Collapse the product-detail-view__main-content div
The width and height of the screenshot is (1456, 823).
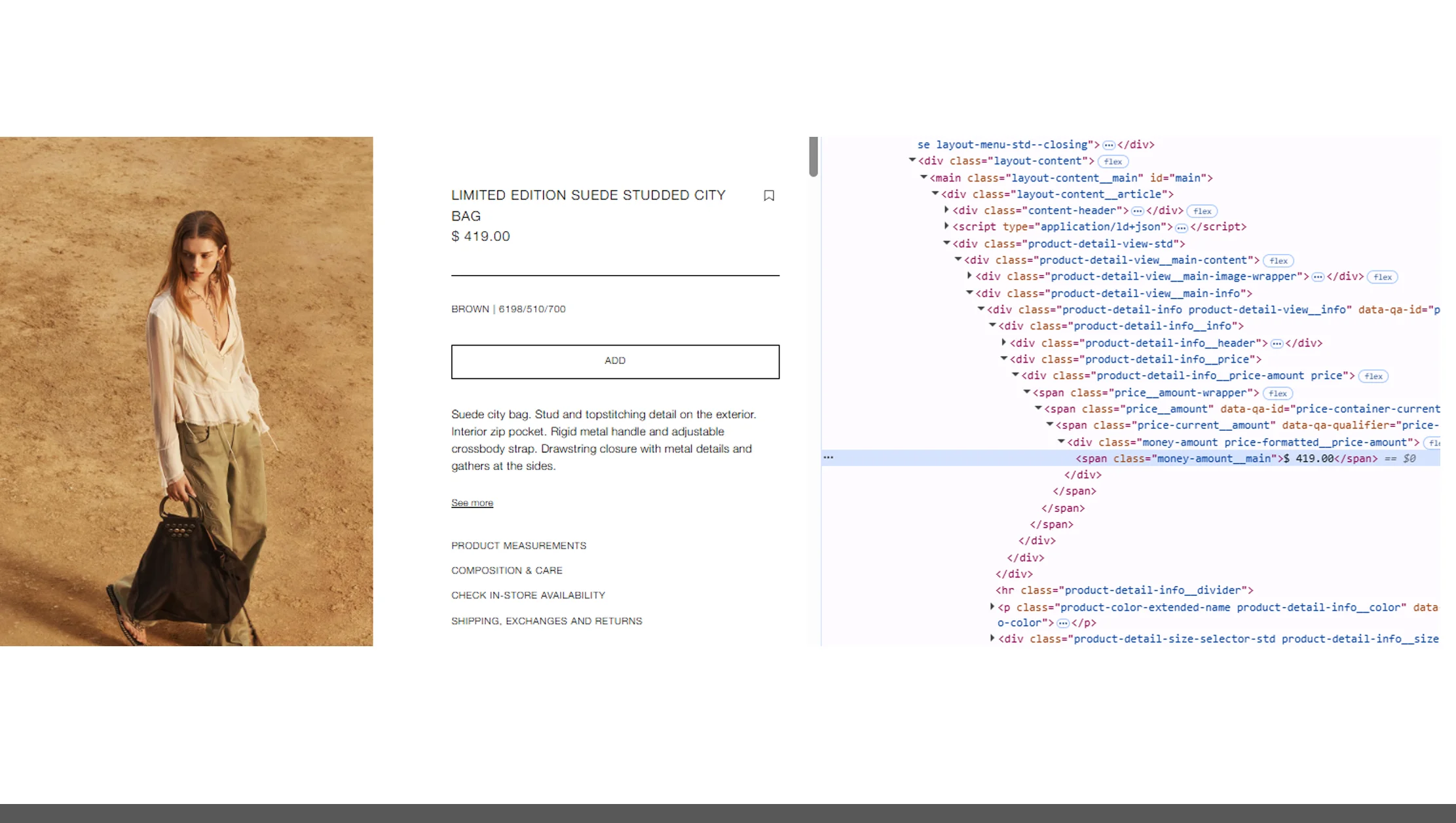tap(958, 260)
